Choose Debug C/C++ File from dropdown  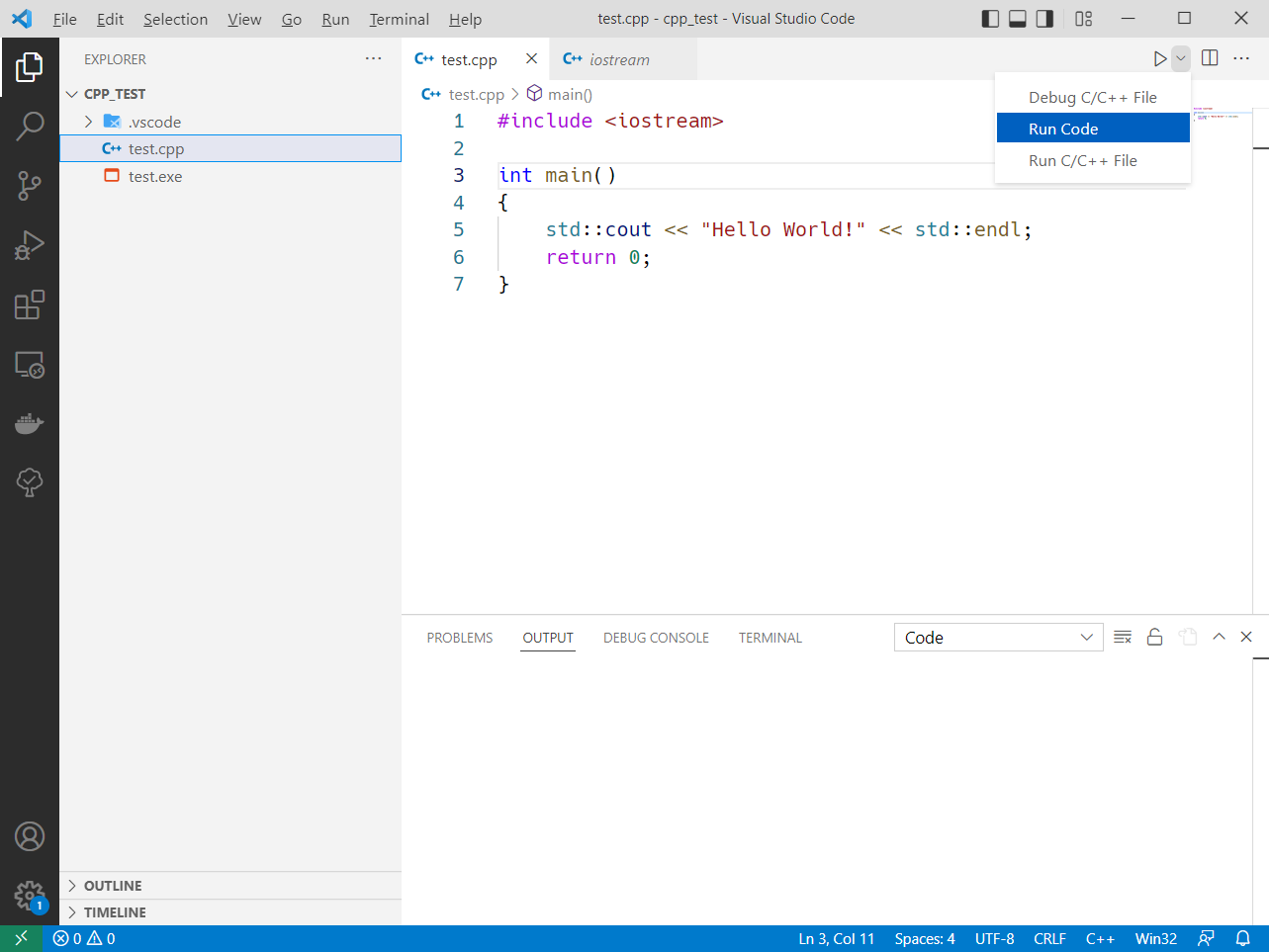tap(1093, 97)
